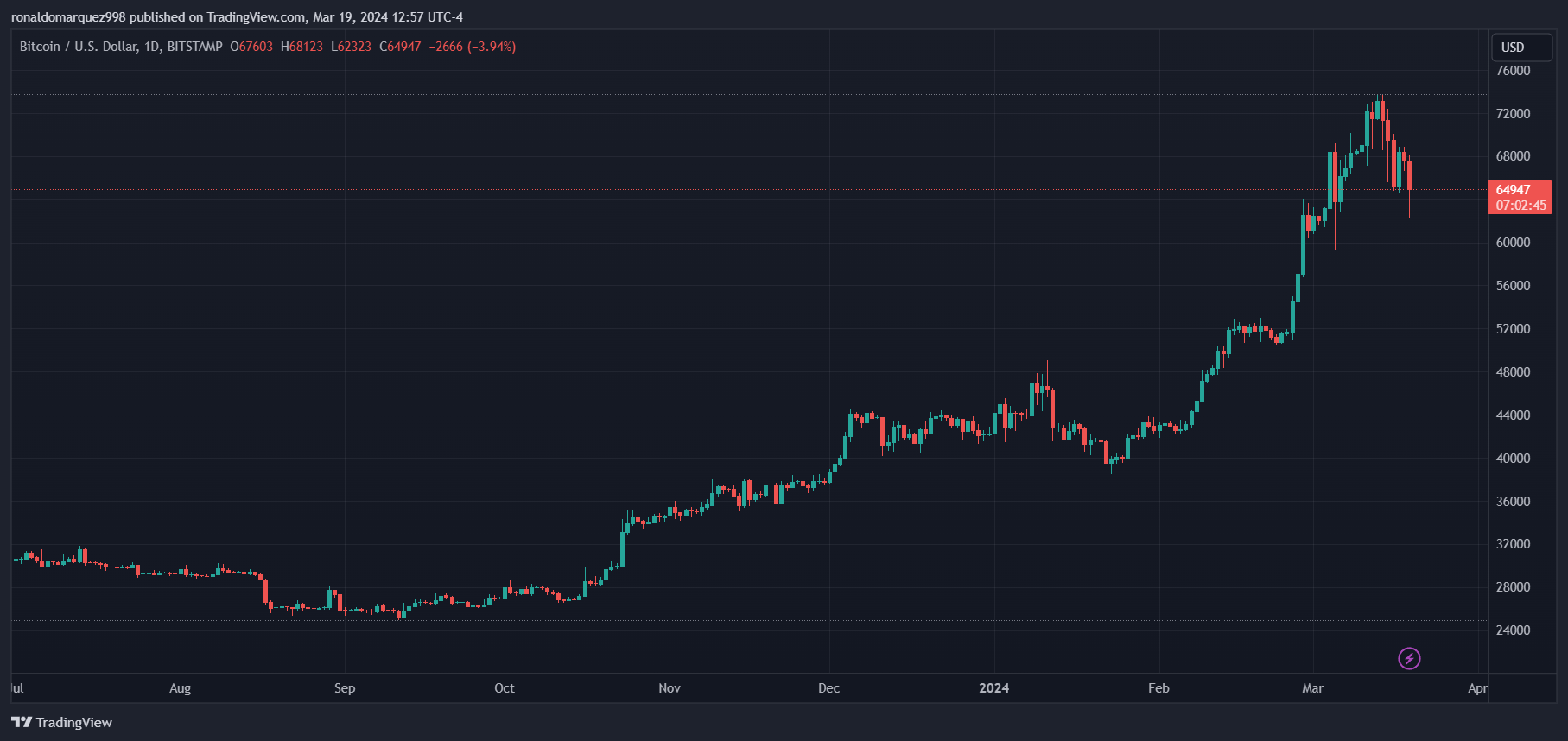This screenshot has height=741, width=1568.
Task: Click the Aug label on time axis
Action: coord(180,688)
